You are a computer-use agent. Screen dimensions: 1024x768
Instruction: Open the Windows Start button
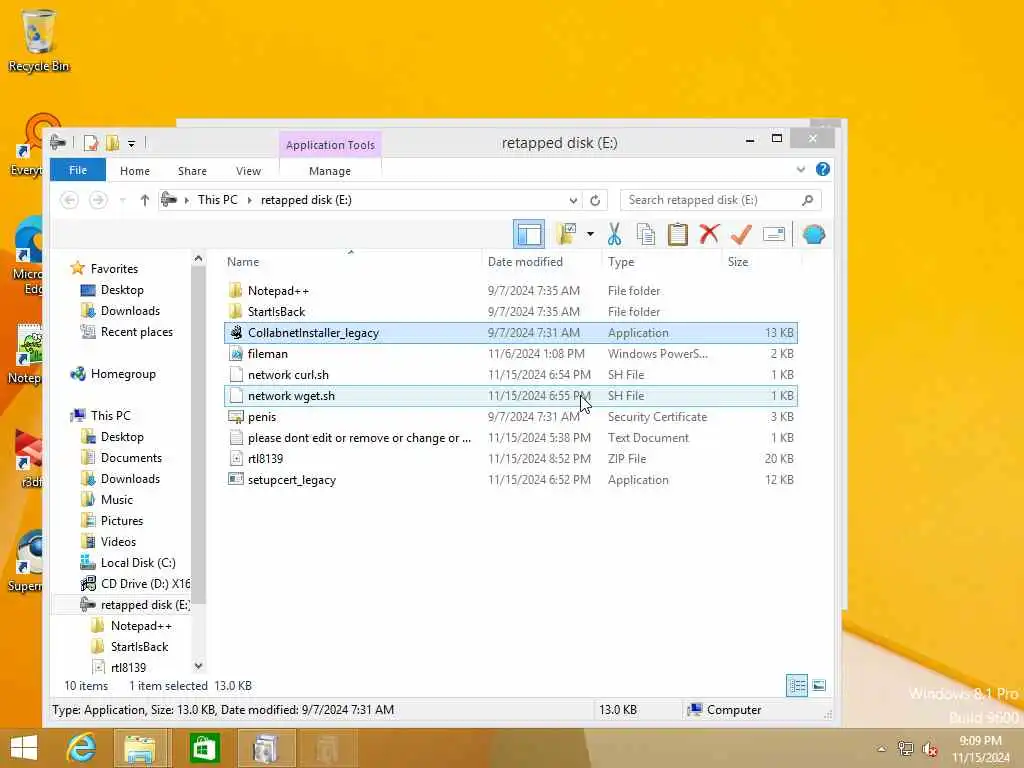coord(24,748)
